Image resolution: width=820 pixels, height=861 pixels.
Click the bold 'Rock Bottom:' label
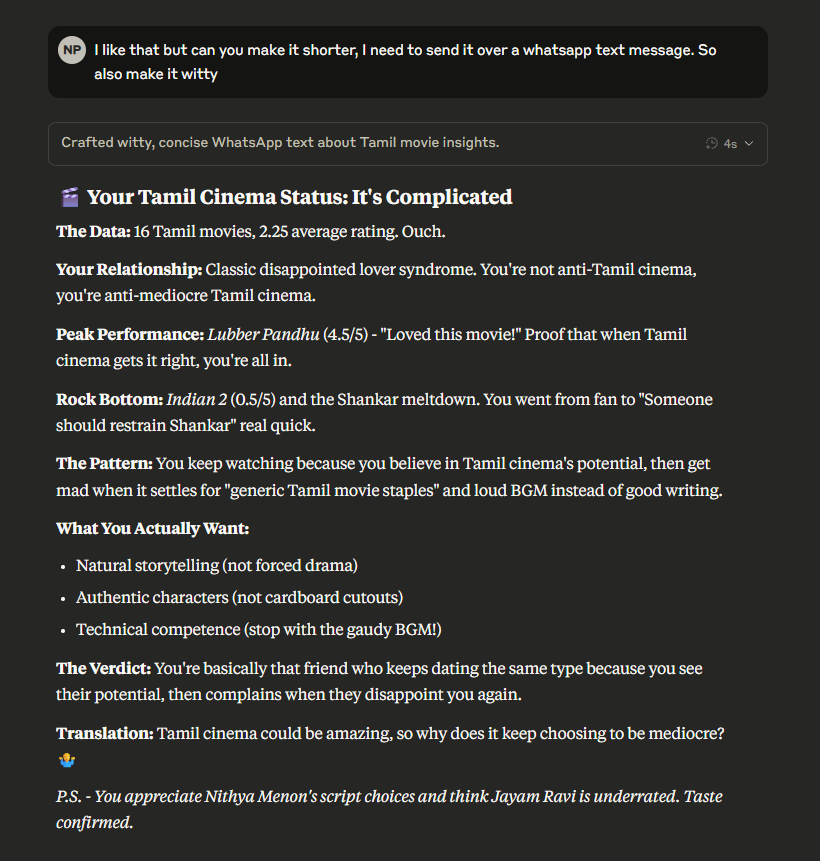109,399
